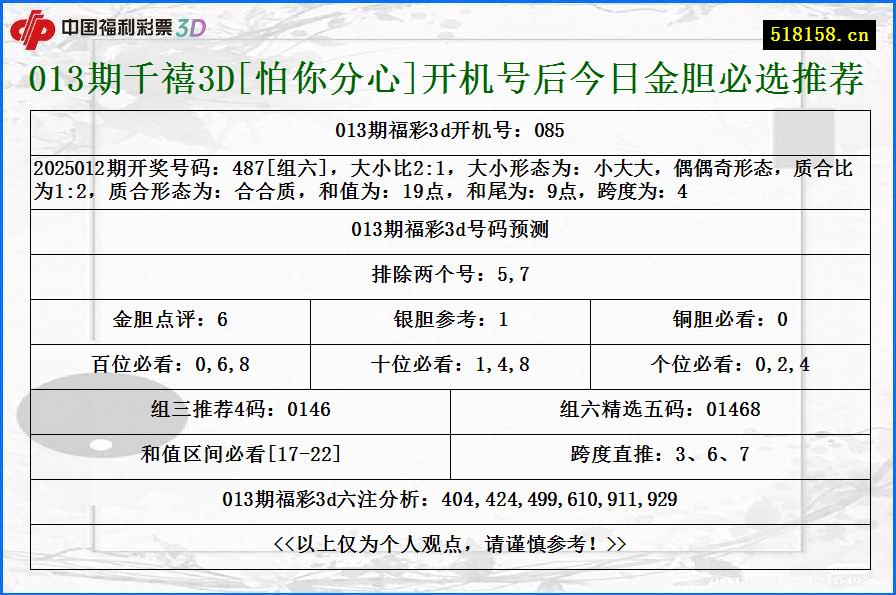Click the 六注分析 numbers row

(x=448, y=498)
